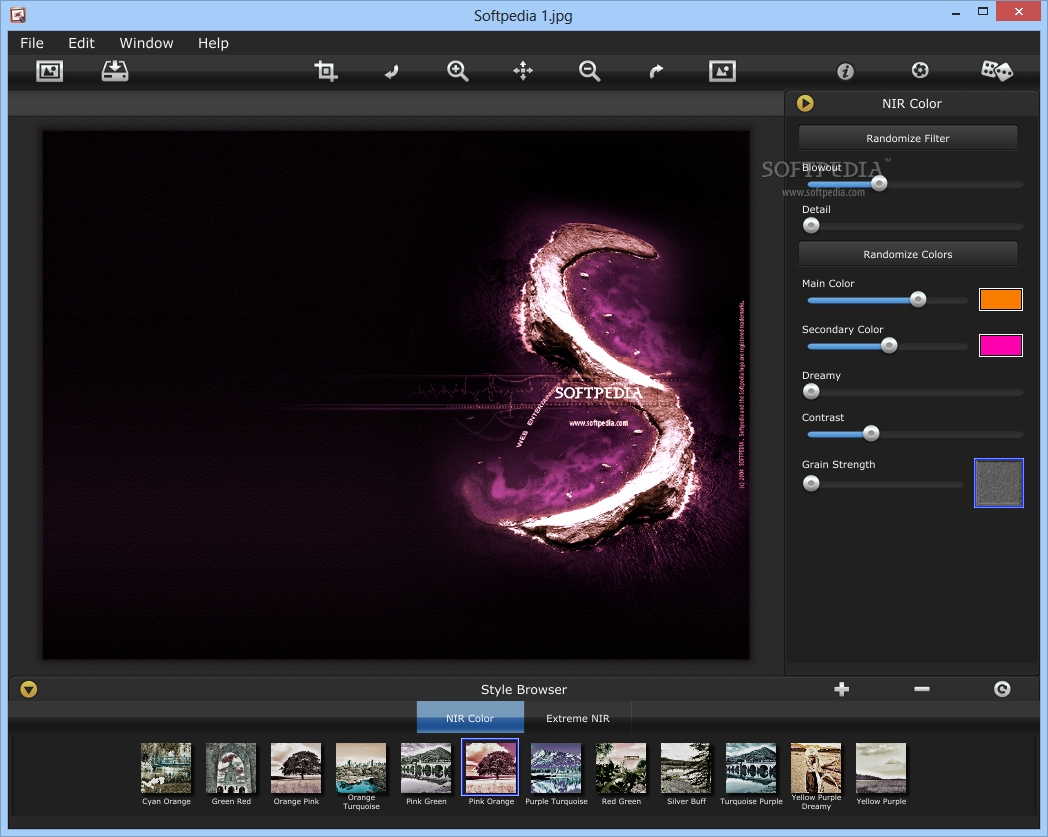1048x837 pixels.
Task: Click the Detail slider handle
Action: (811, 226)
